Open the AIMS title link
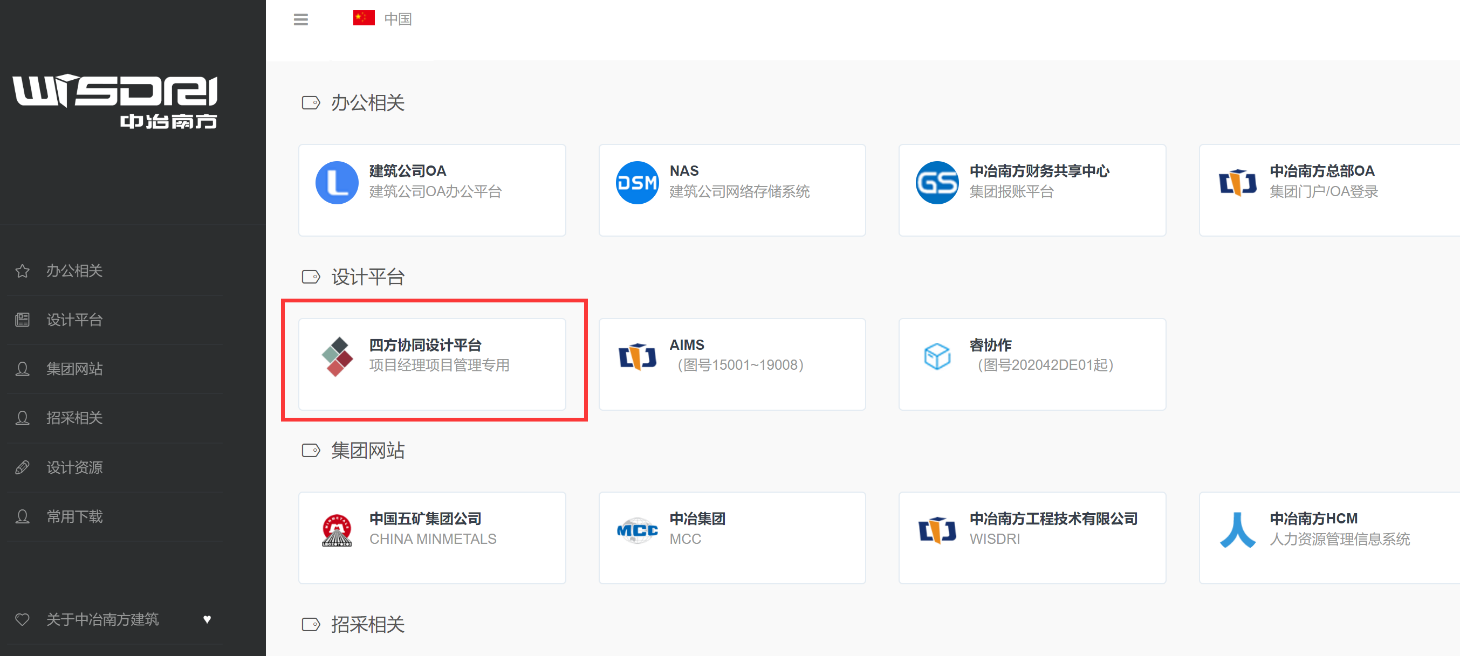This screenshot has height=656, width=1460. click(x=687, y=345)
